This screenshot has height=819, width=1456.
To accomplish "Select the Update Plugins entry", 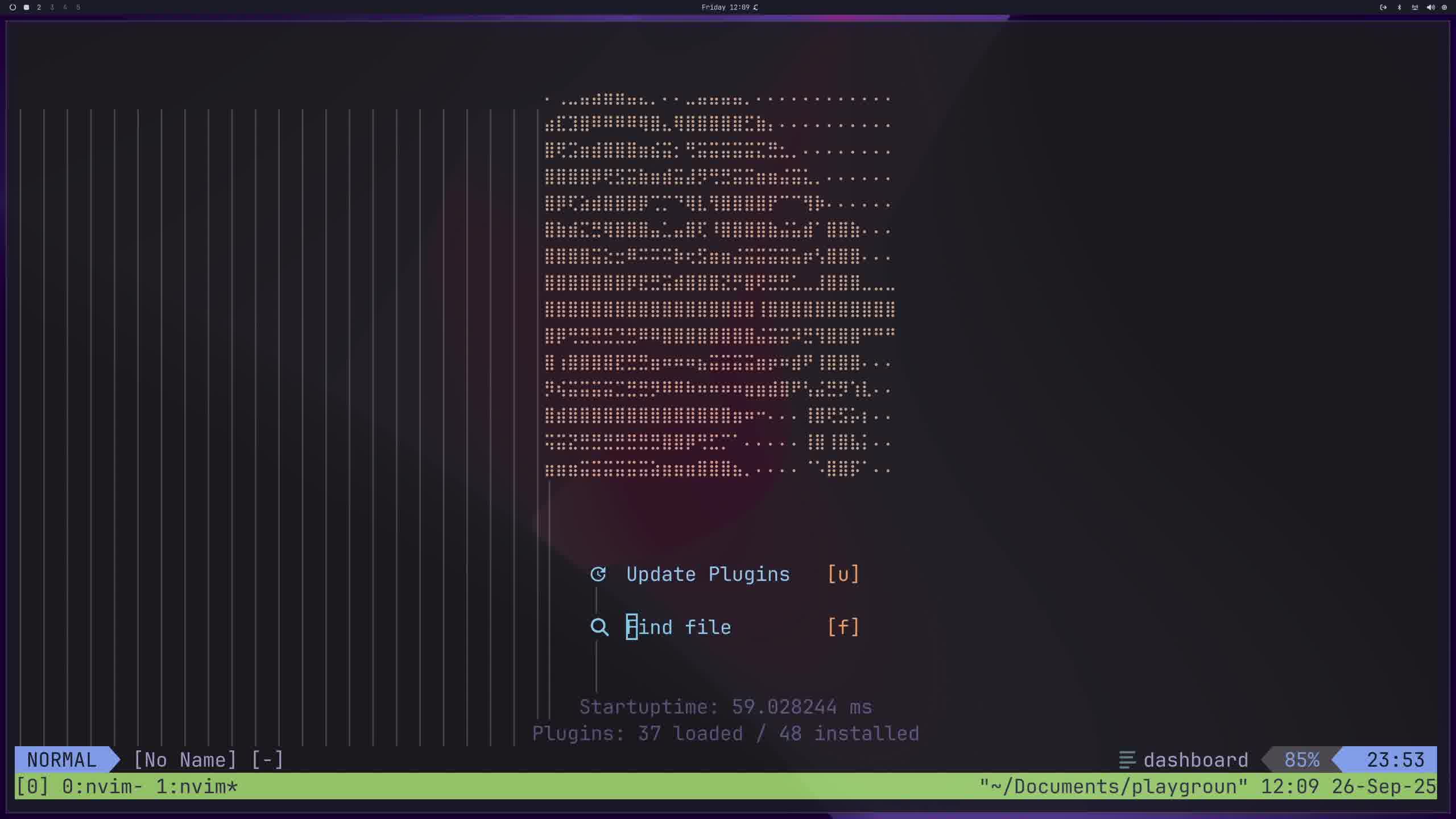I will 708,574.
